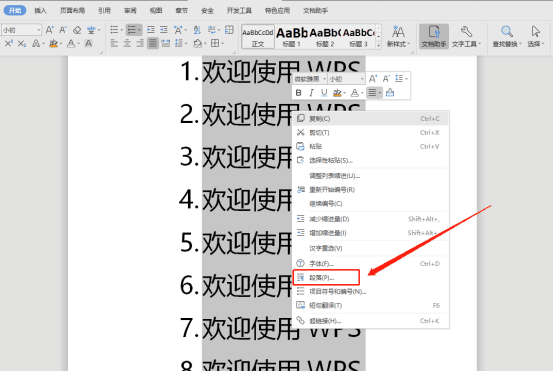This screenshot has width=554, height=372.
Task: Center align text from ribbon
Action: [127, 43]
